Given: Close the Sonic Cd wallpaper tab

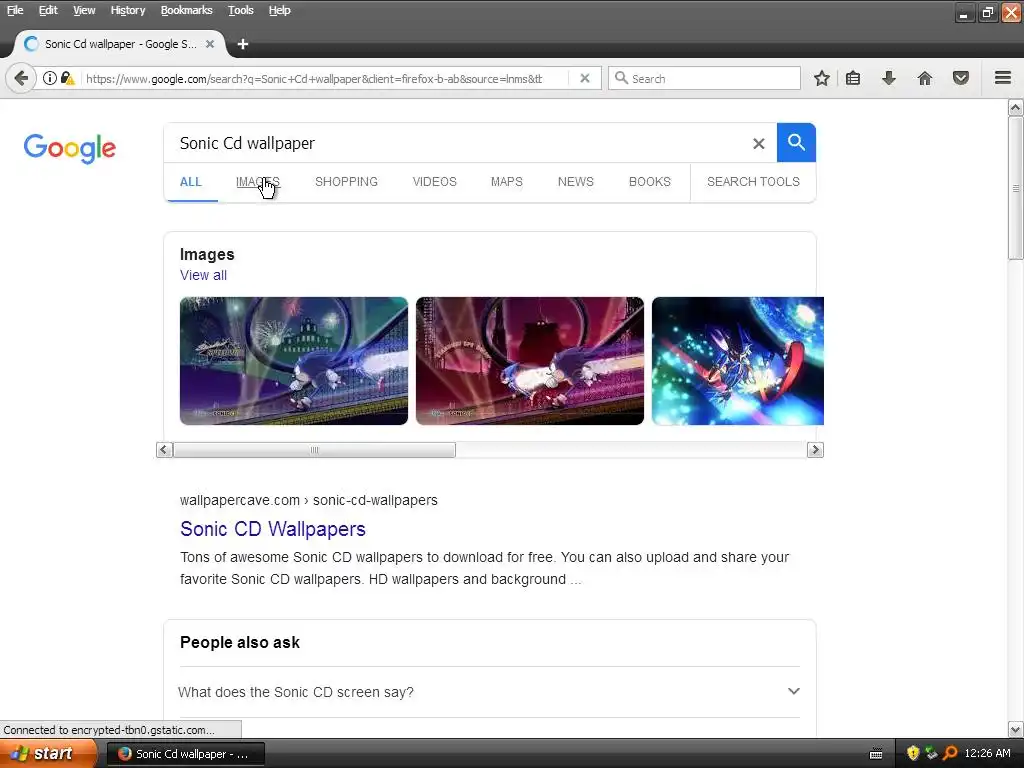Looking at the screenshot, I should 210,44.
